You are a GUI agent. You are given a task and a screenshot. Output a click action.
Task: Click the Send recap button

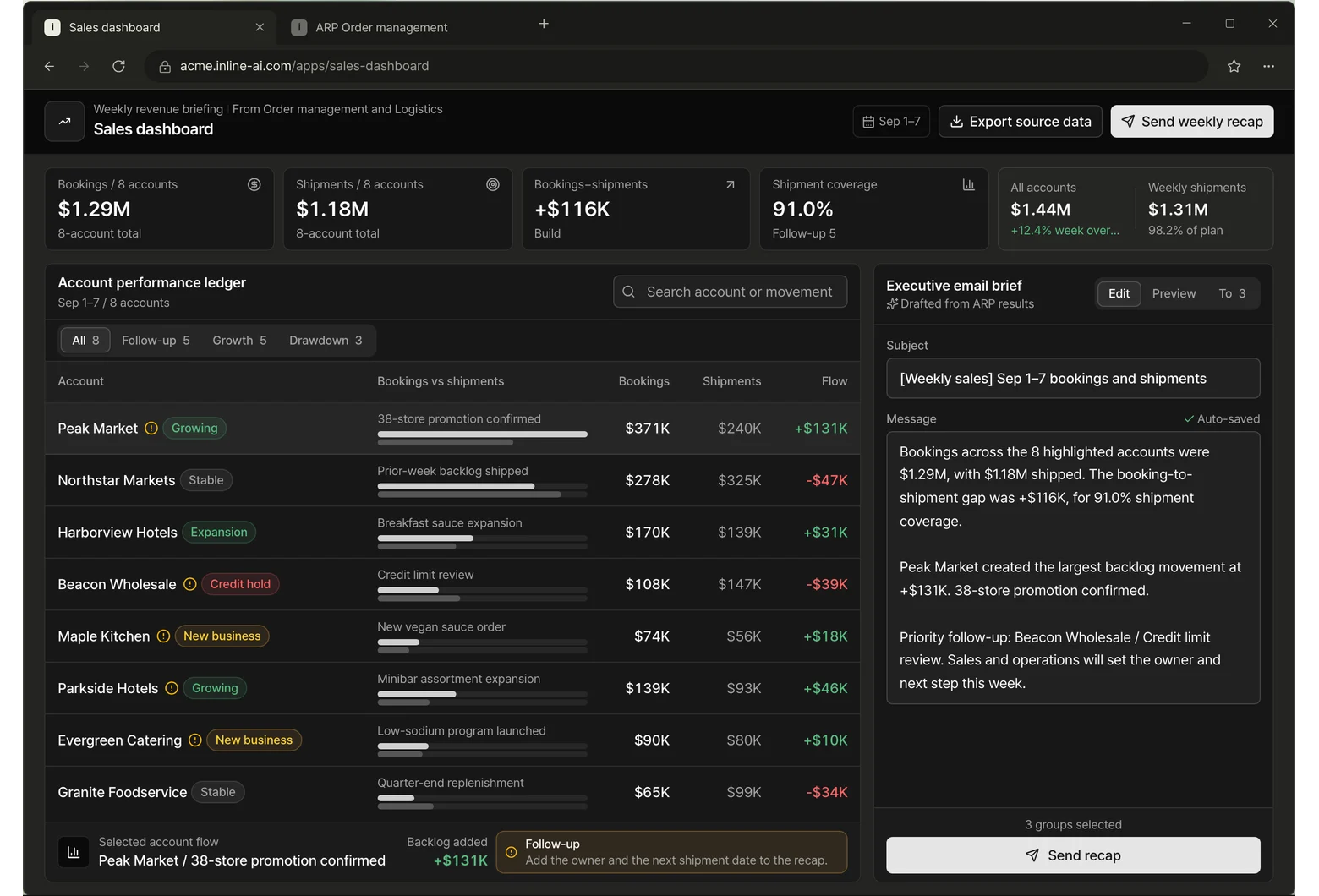tap(1073, 855)
